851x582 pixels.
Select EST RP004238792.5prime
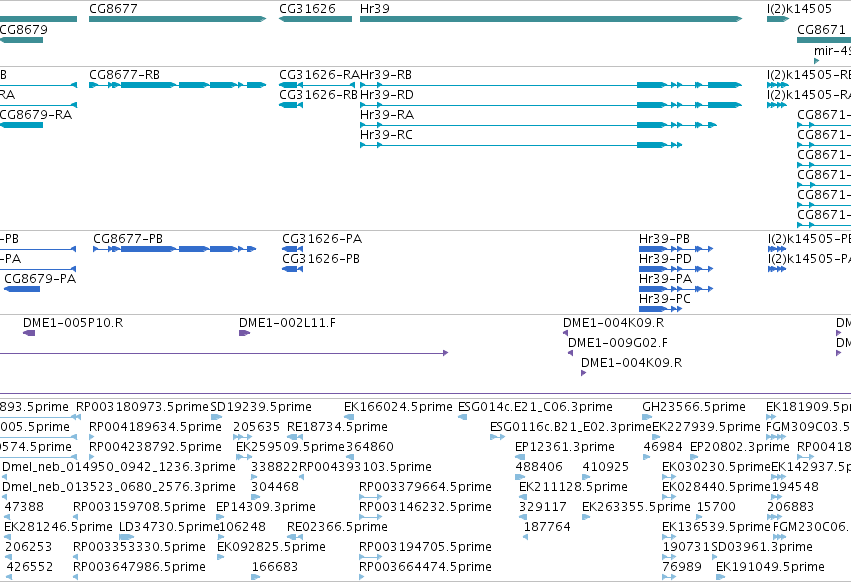(155, 447)
